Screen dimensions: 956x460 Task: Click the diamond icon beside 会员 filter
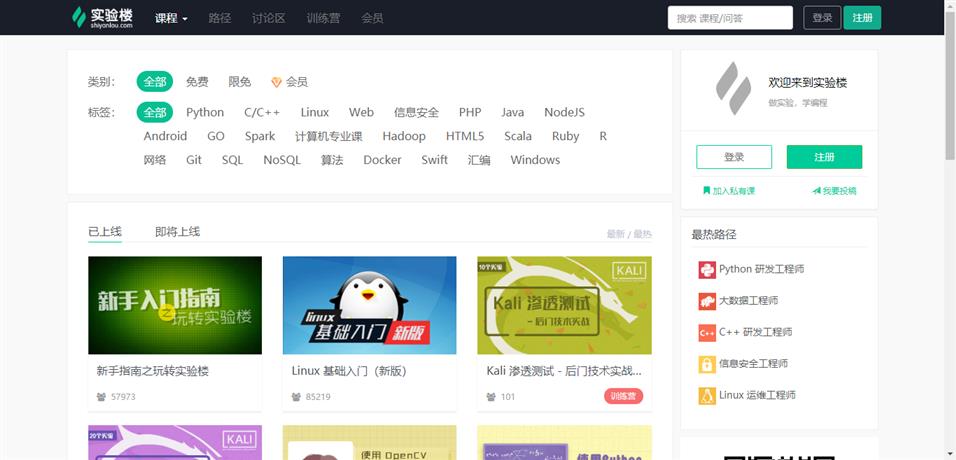click(276, 82)
